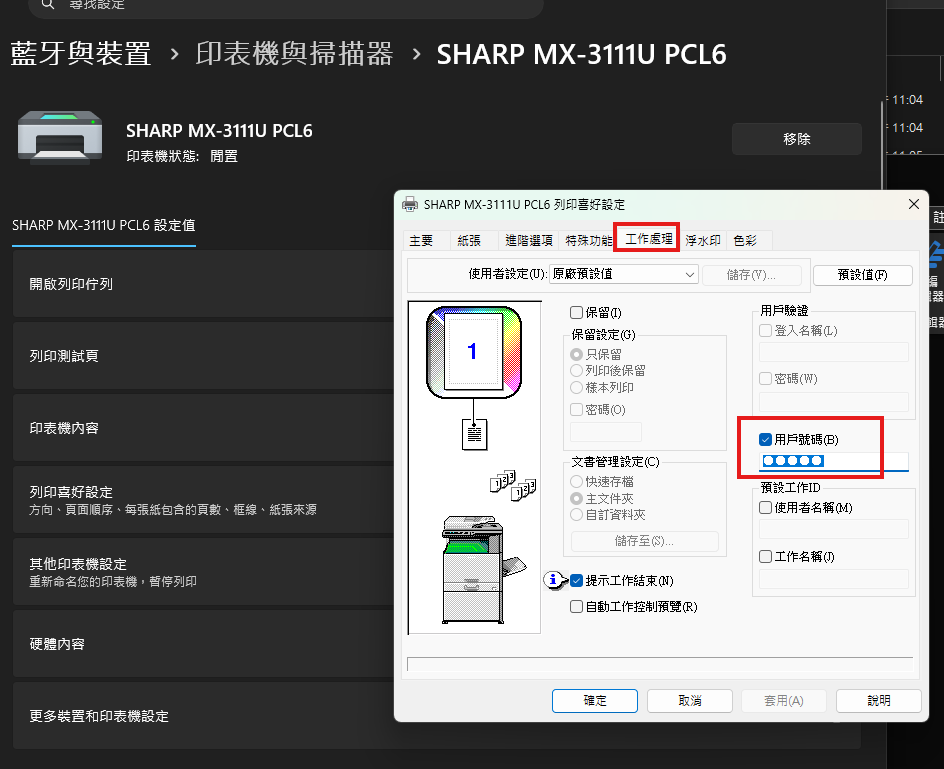
Task: Click the 密碼(W) text field in 用戶驗證
Action: [834, 402]
